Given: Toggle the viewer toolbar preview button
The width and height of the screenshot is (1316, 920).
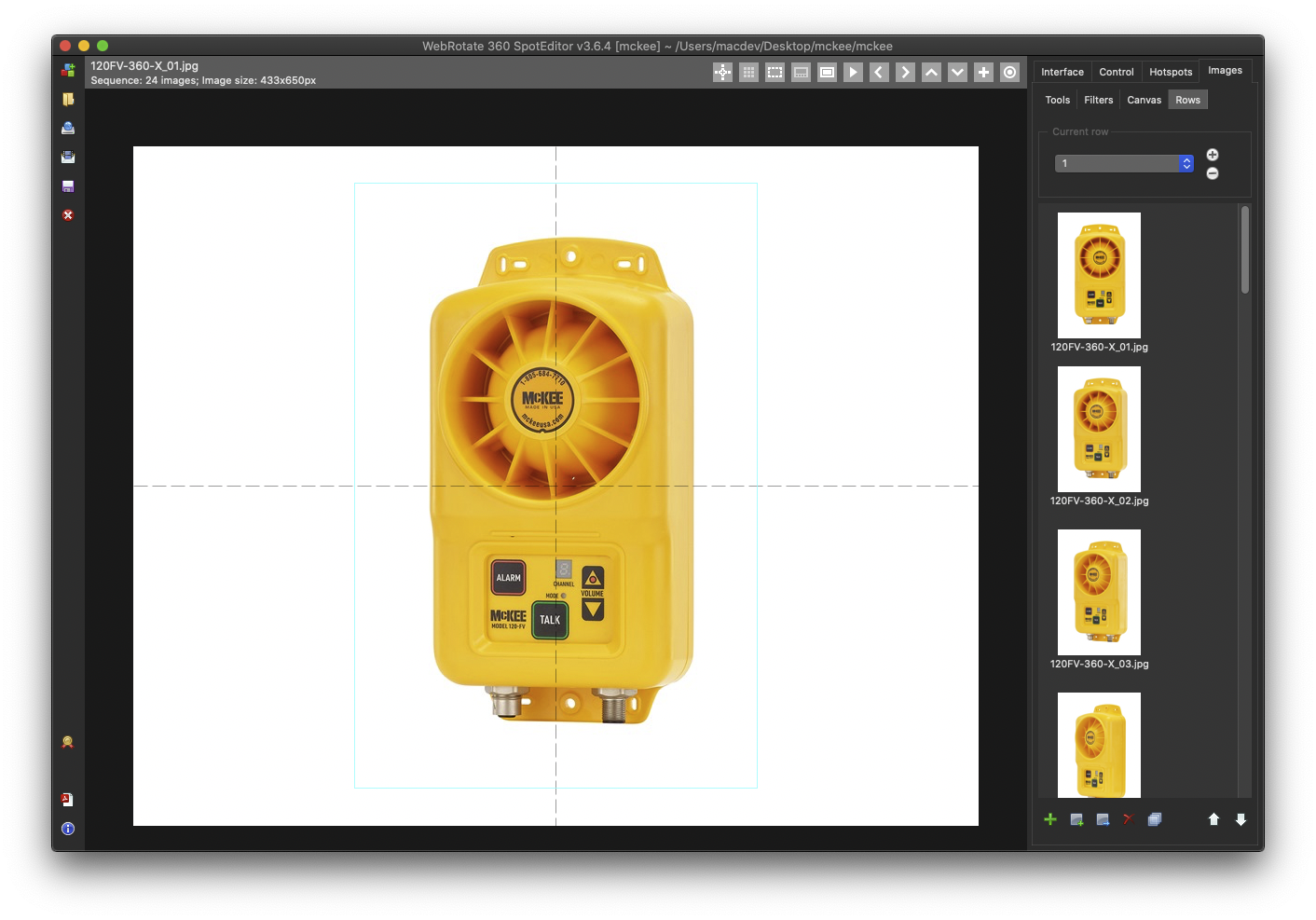Looking at the screenshot, I should [x=801, y=72].
